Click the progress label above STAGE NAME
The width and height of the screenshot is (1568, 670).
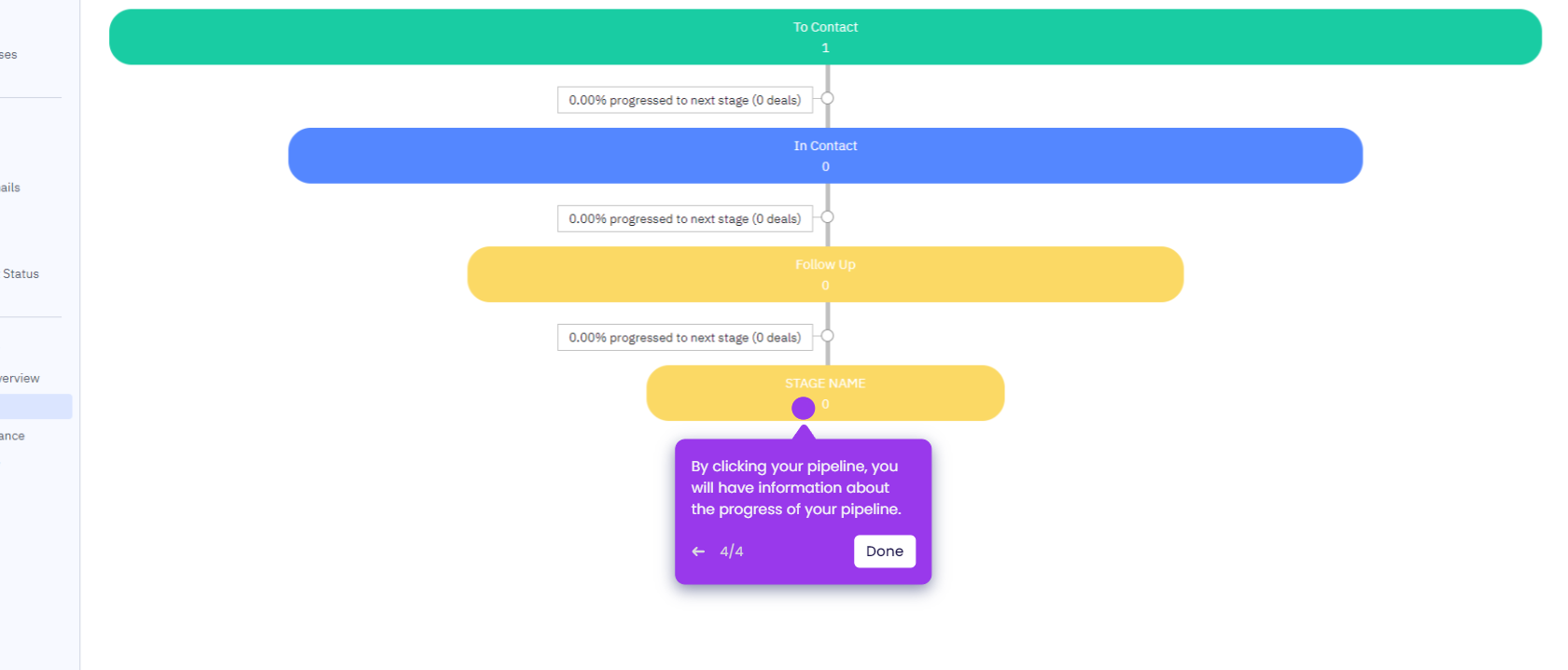click(685, 337)
